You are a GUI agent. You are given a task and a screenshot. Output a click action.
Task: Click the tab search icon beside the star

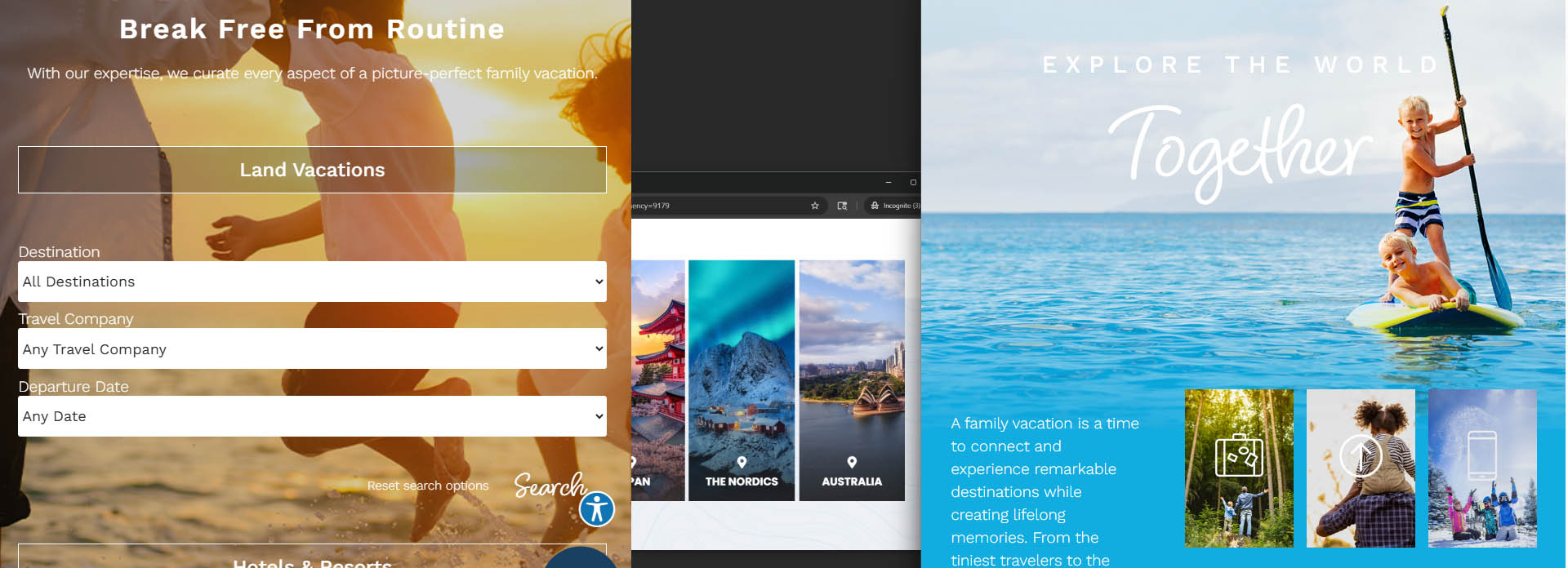842,206
